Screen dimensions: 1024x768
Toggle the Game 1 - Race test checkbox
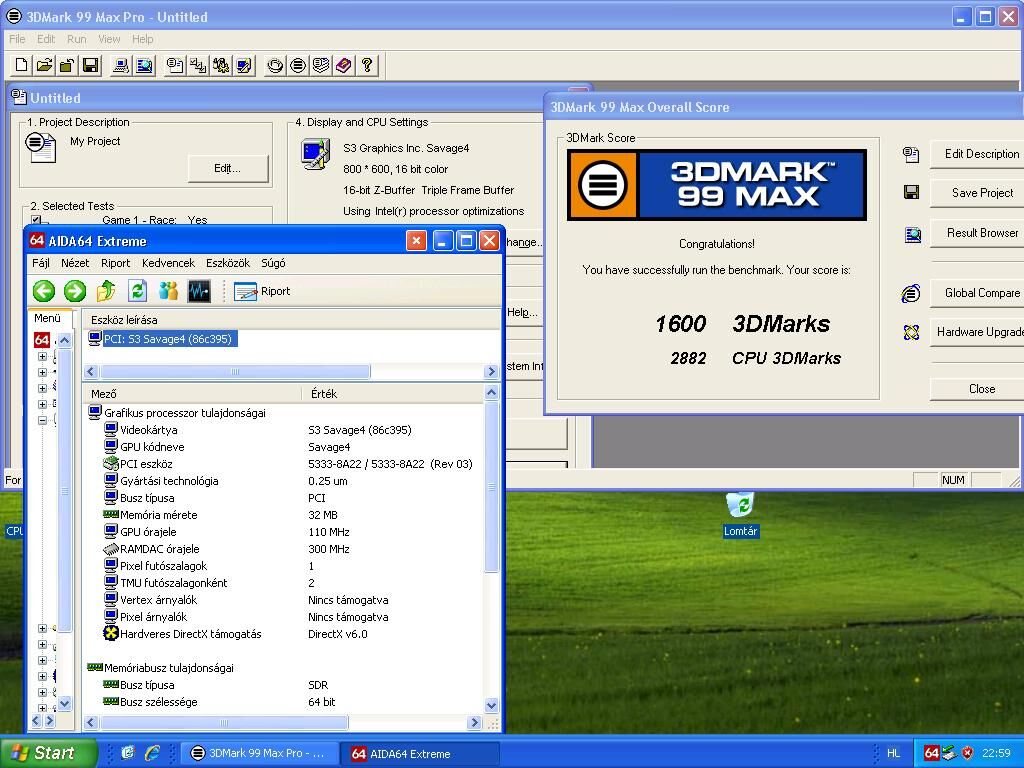click(x=36, y=220)
